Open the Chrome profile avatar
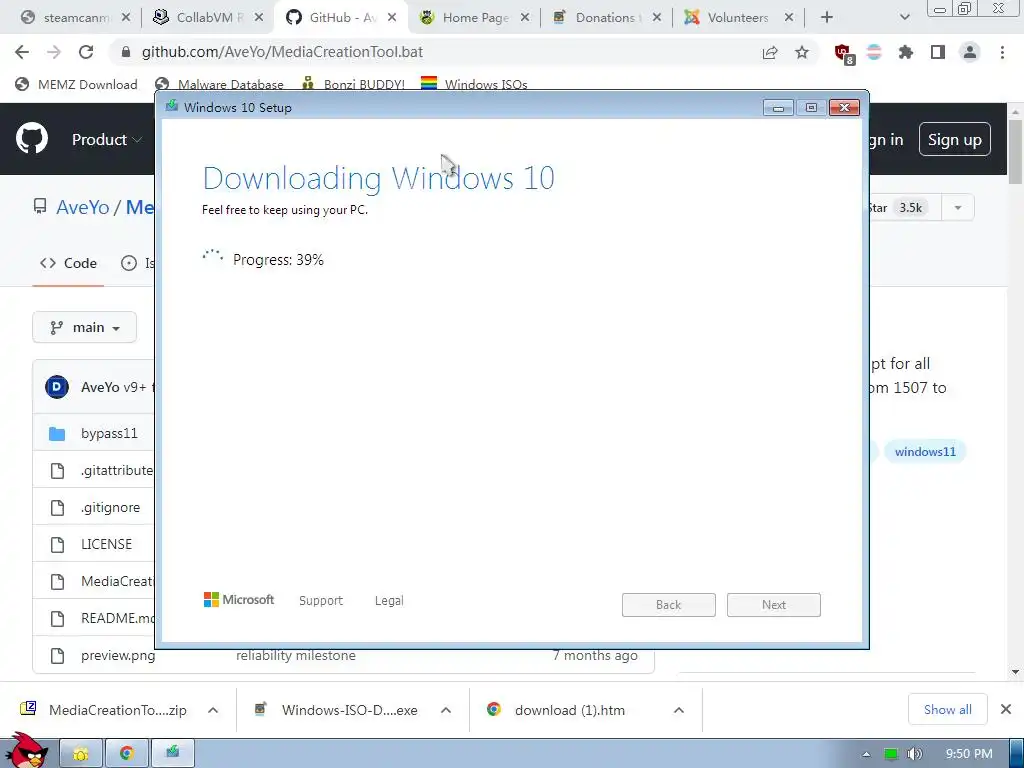The height and width of the screenshot is (768, 1024). (970, 52)
